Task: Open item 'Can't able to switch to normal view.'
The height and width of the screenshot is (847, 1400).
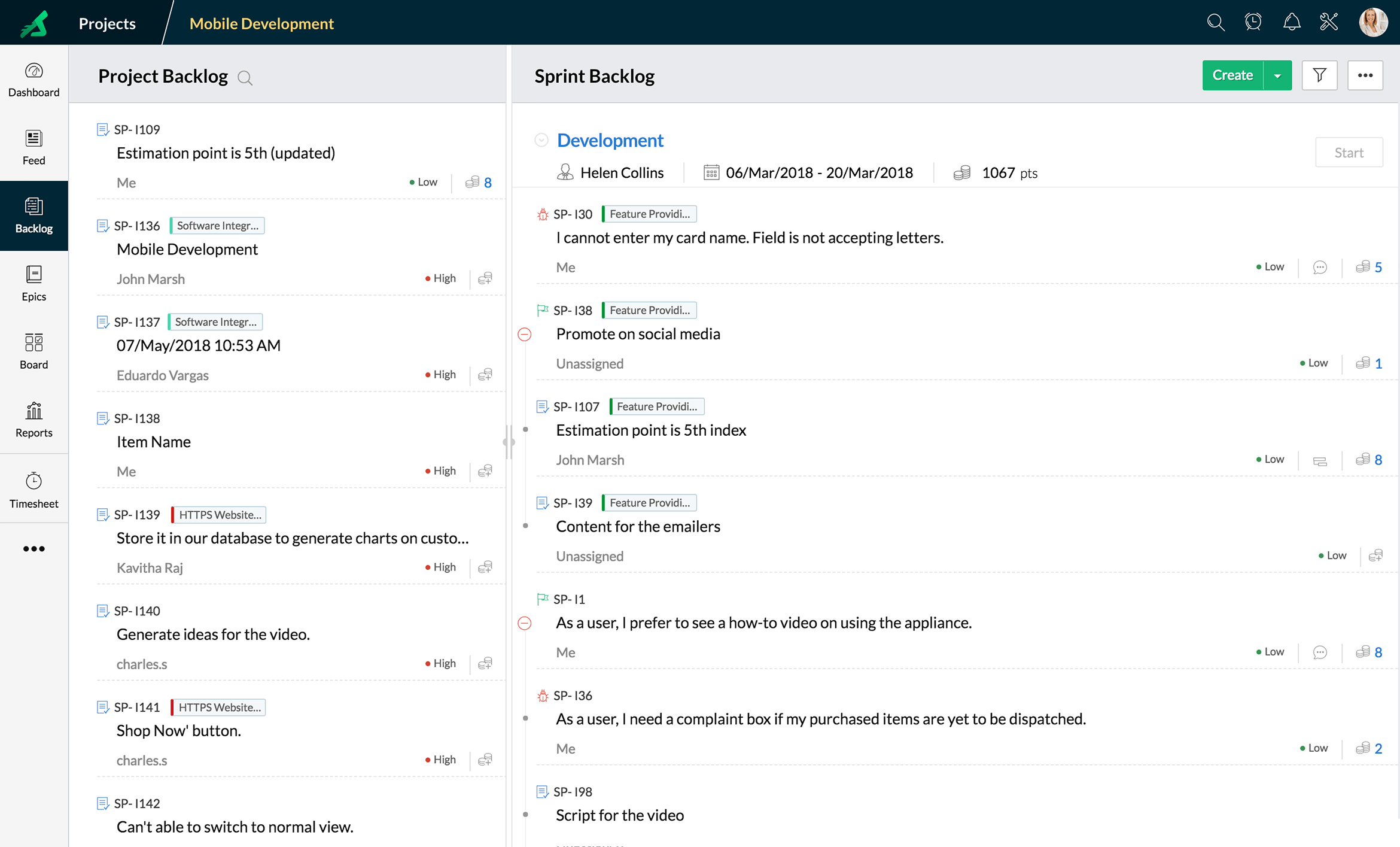Action: (x=235, y=827)
